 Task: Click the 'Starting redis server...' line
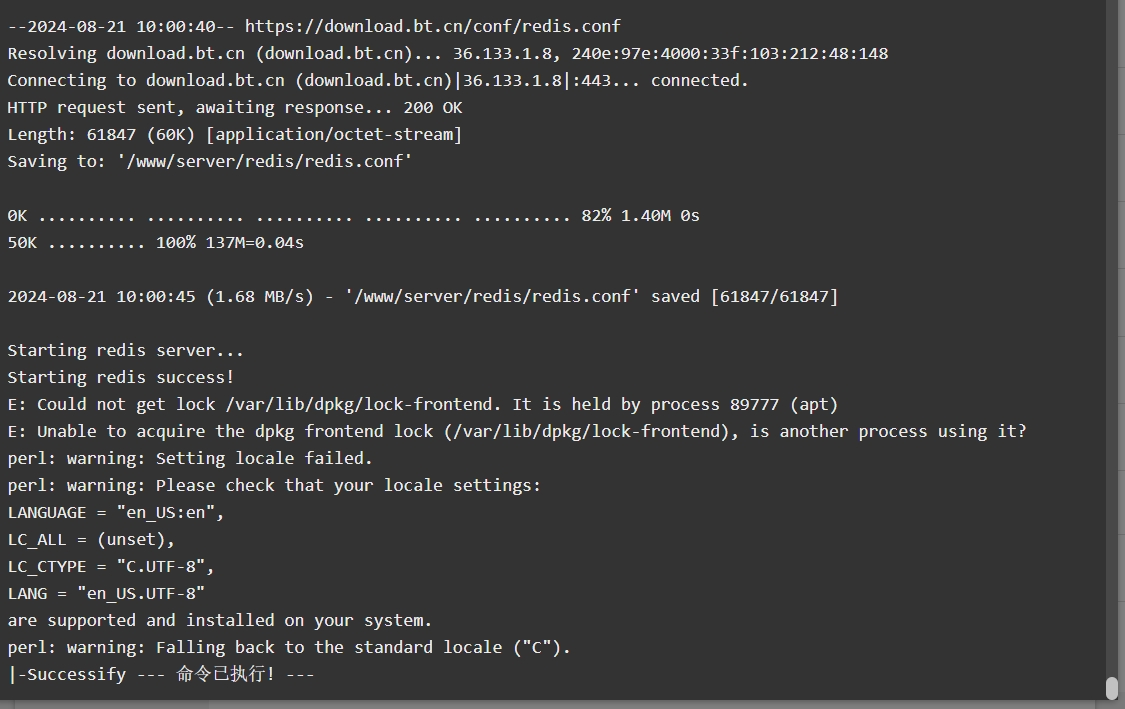click(x=126, y=351)
